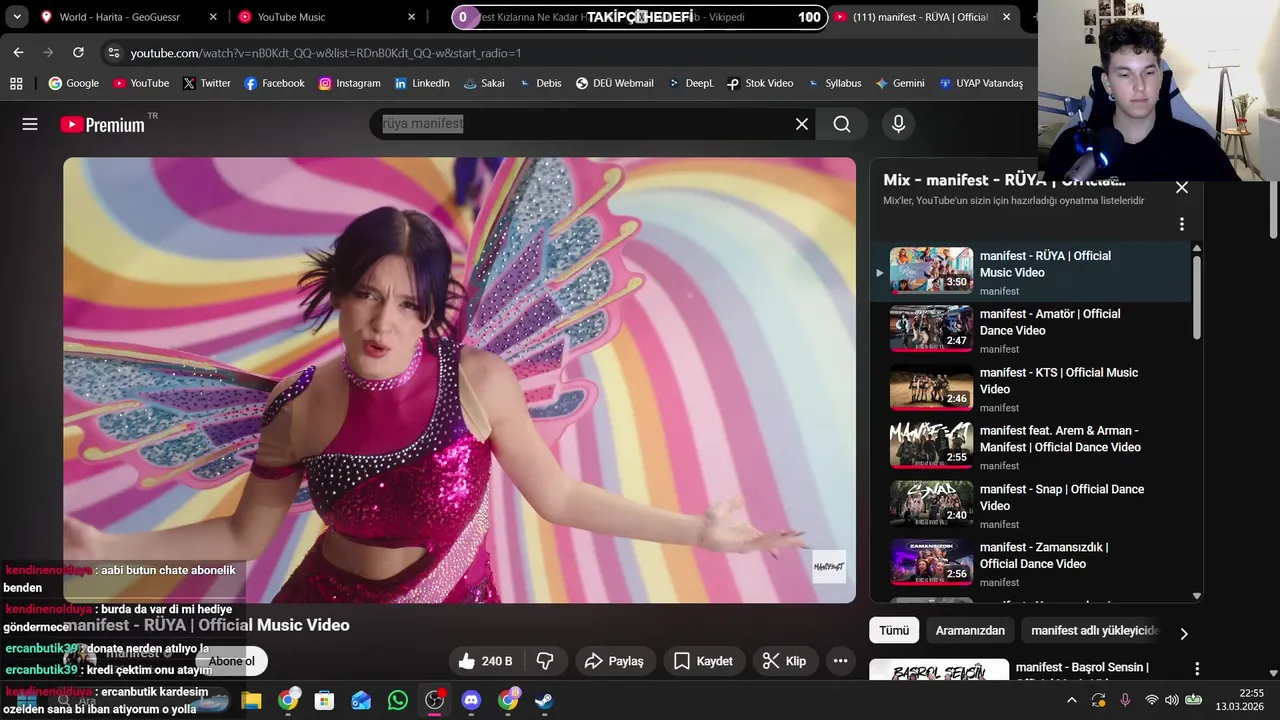The width and height of the screenshot is (1280, 720).
Task: Open WhatsApp from the taskbar
Action: tap(398, 700)
